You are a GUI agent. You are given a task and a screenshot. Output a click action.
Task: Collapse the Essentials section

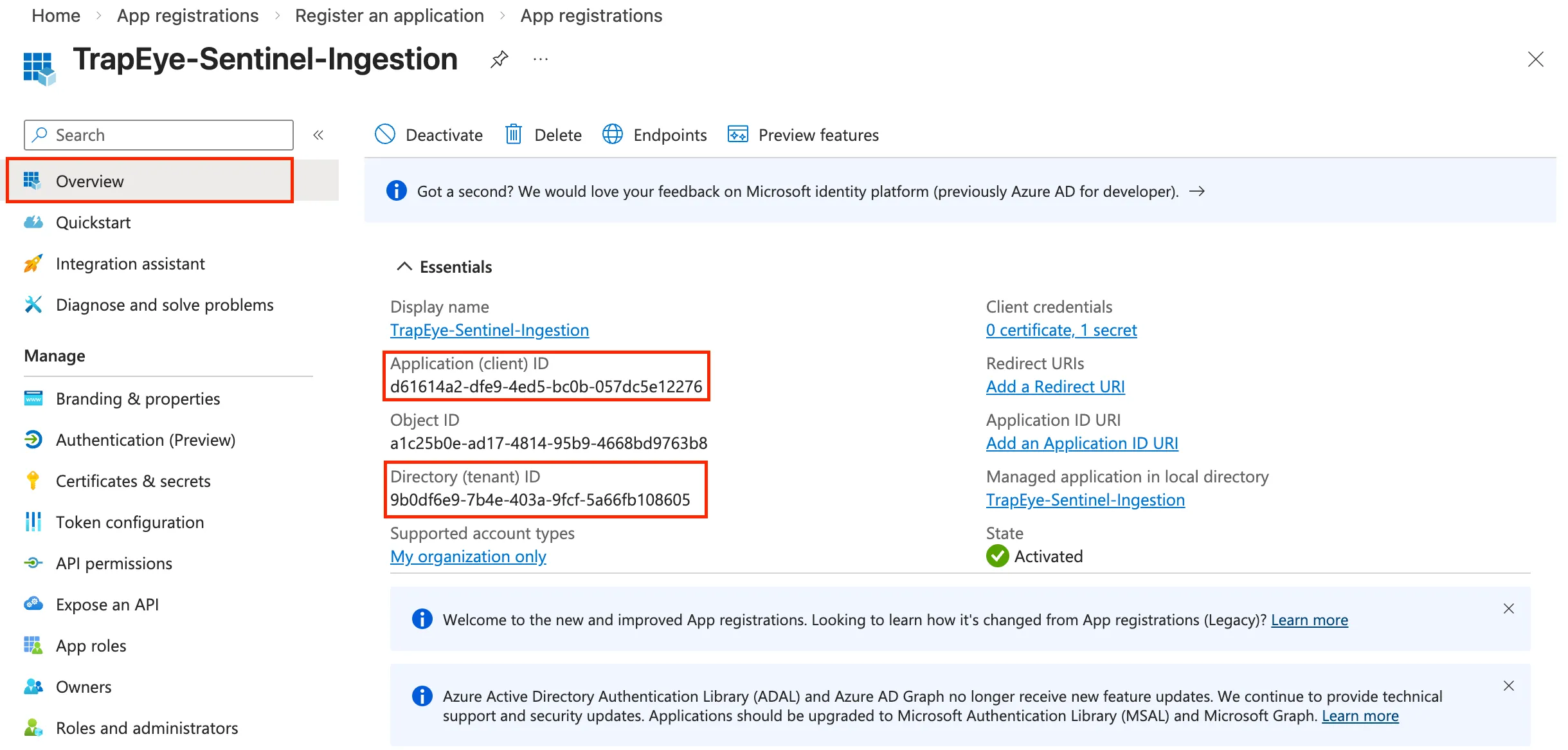click(404, 266)
